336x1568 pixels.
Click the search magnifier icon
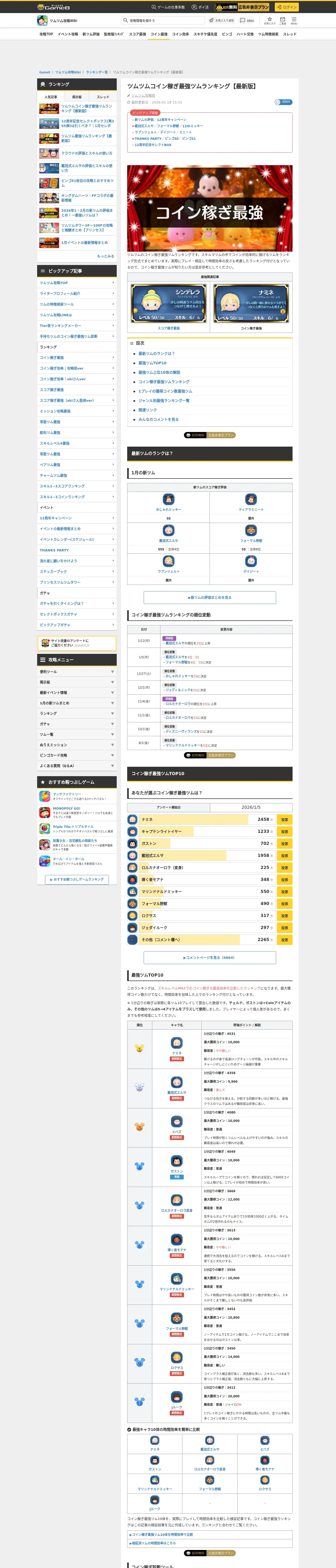[126, 20]
